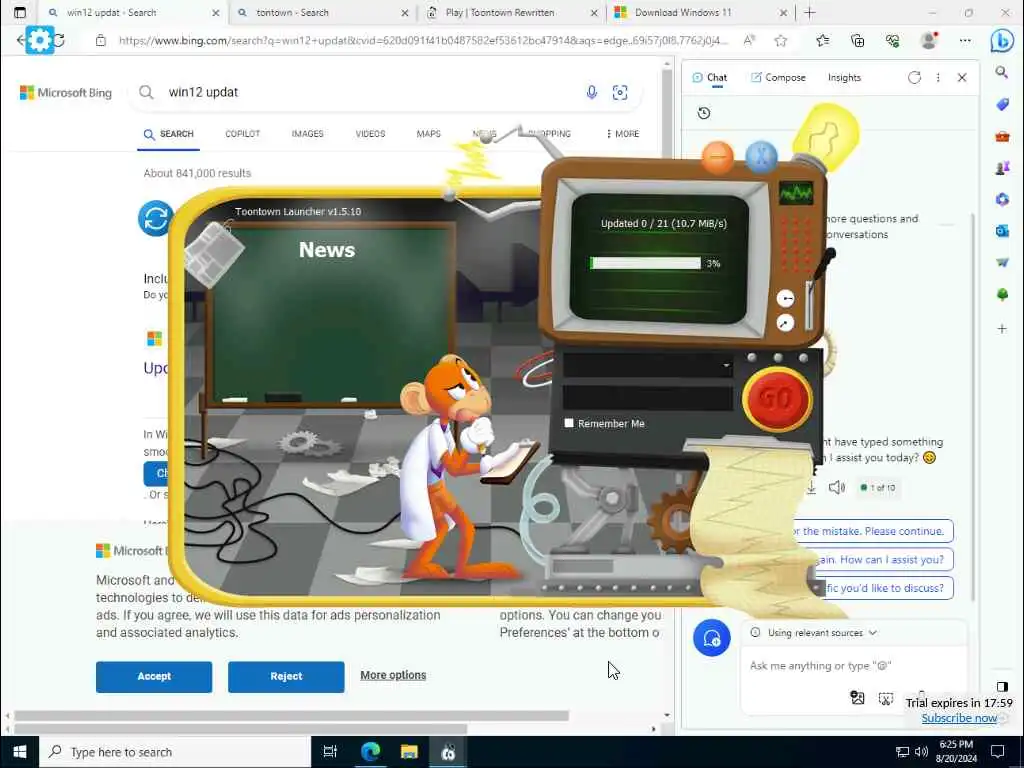The width and height of the screenshot is (1024, 768).
Task: Open File Explorer from the taskbar
Action: point(409,752)
